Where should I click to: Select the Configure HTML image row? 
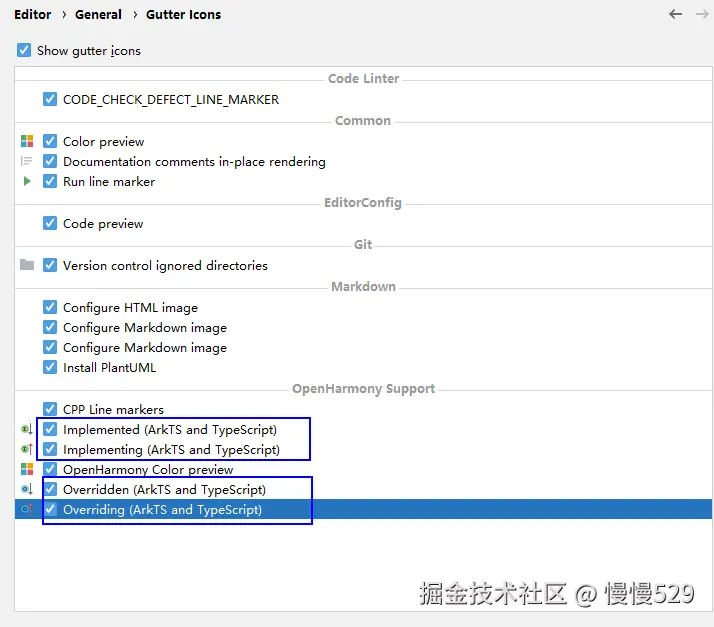click(363, 307)
